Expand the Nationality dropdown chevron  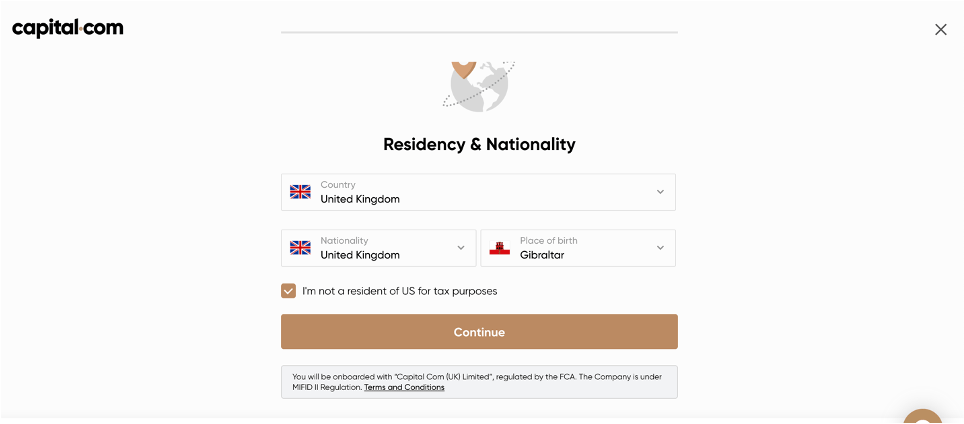[x=461, y=248]
